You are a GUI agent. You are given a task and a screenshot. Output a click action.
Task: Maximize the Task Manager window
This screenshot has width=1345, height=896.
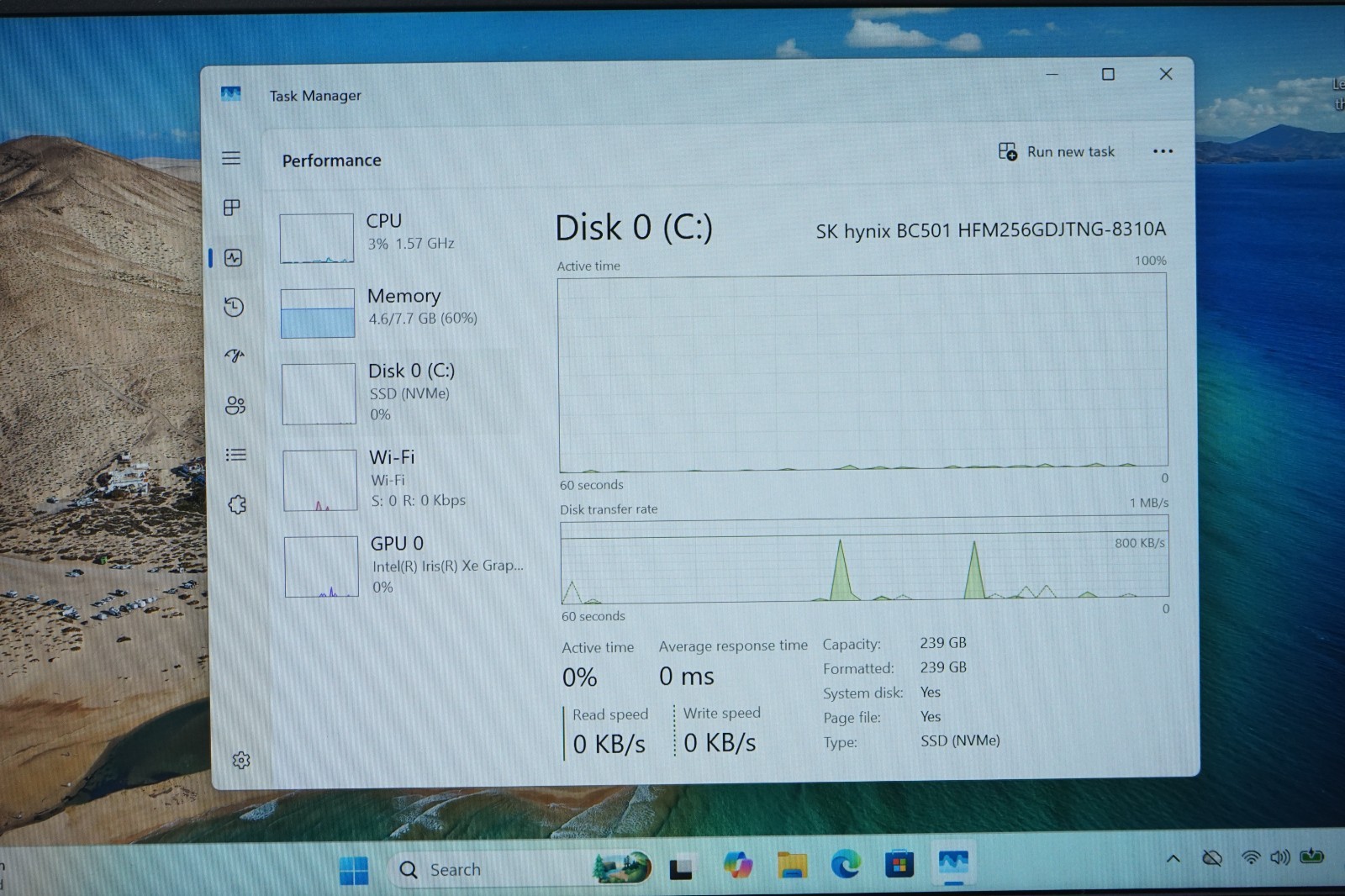[1108, 74]
